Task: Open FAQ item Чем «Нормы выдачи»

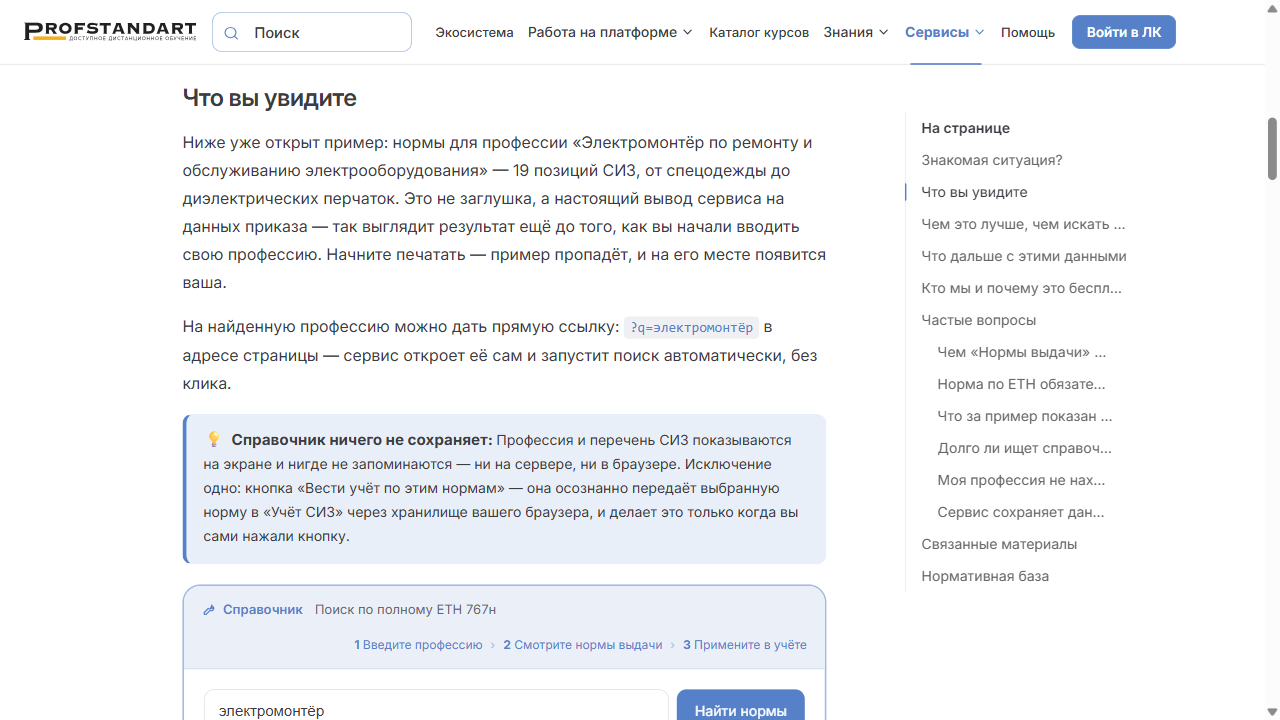Action: 1022,352
